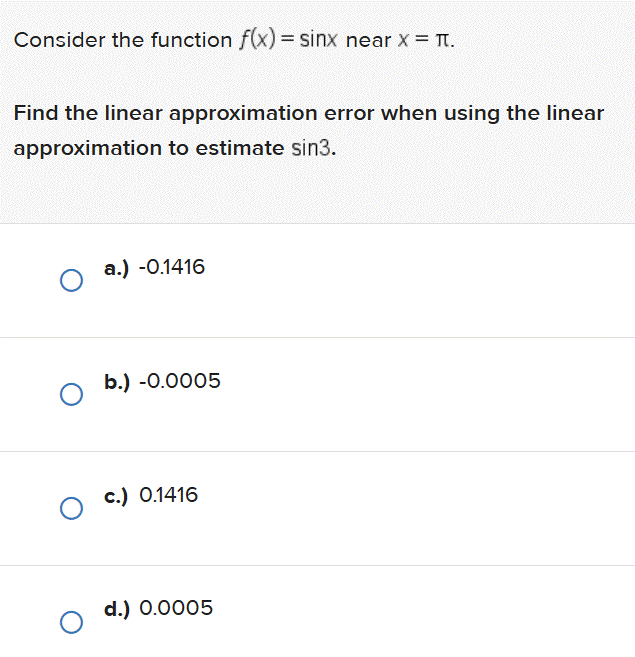Screen dimensions: 635x657
Task: Select the radio button for option a
Action: pos(71,280)
